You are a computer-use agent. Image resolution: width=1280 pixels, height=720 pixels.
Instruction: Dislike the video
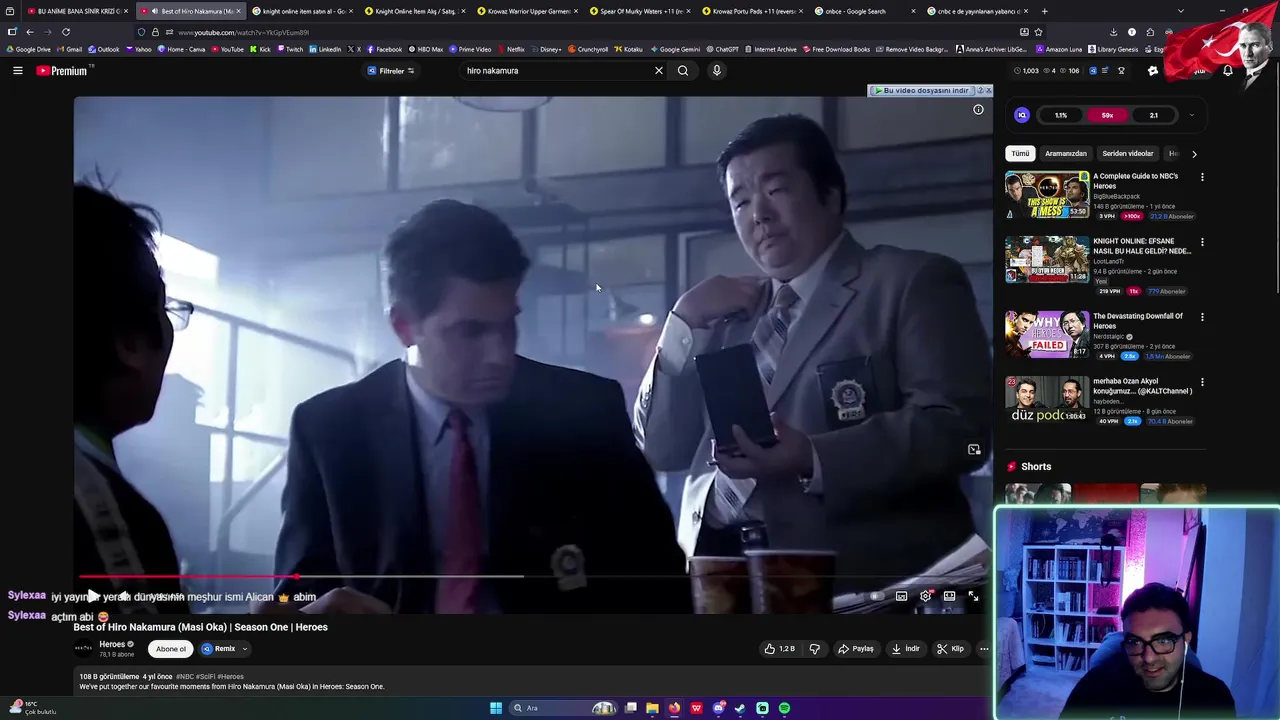(814, 649)
